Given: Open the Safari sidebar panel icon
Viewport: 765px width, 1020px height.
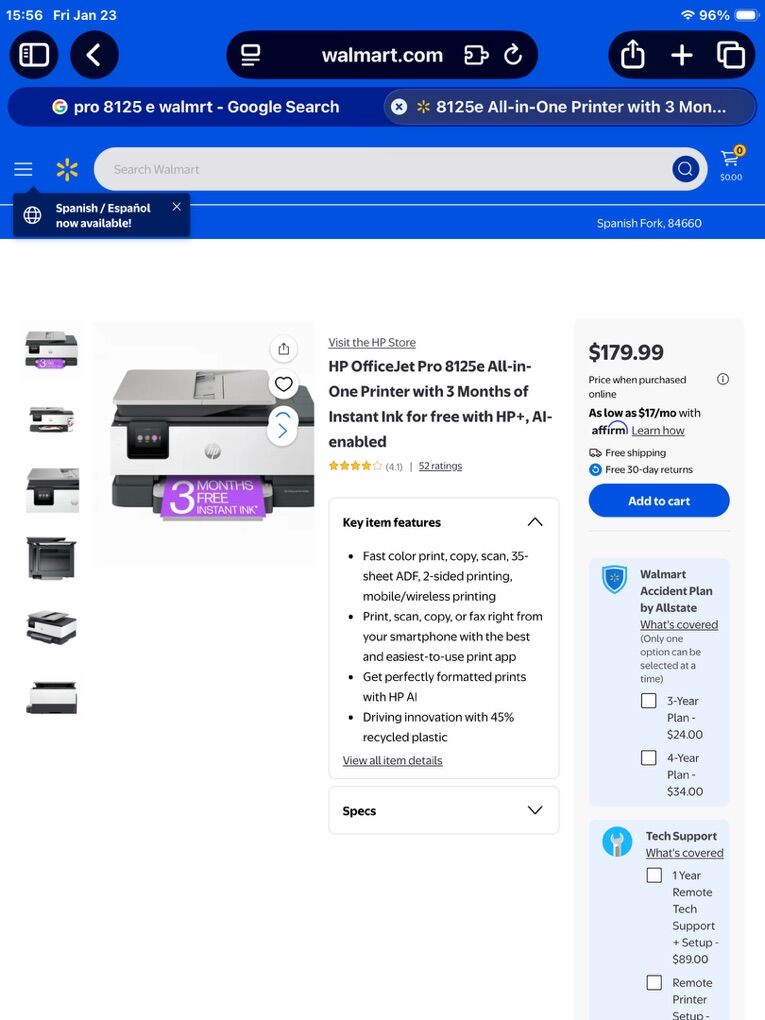Looking at the screenshot, I should pyautogui.click(x=34, y=55).
